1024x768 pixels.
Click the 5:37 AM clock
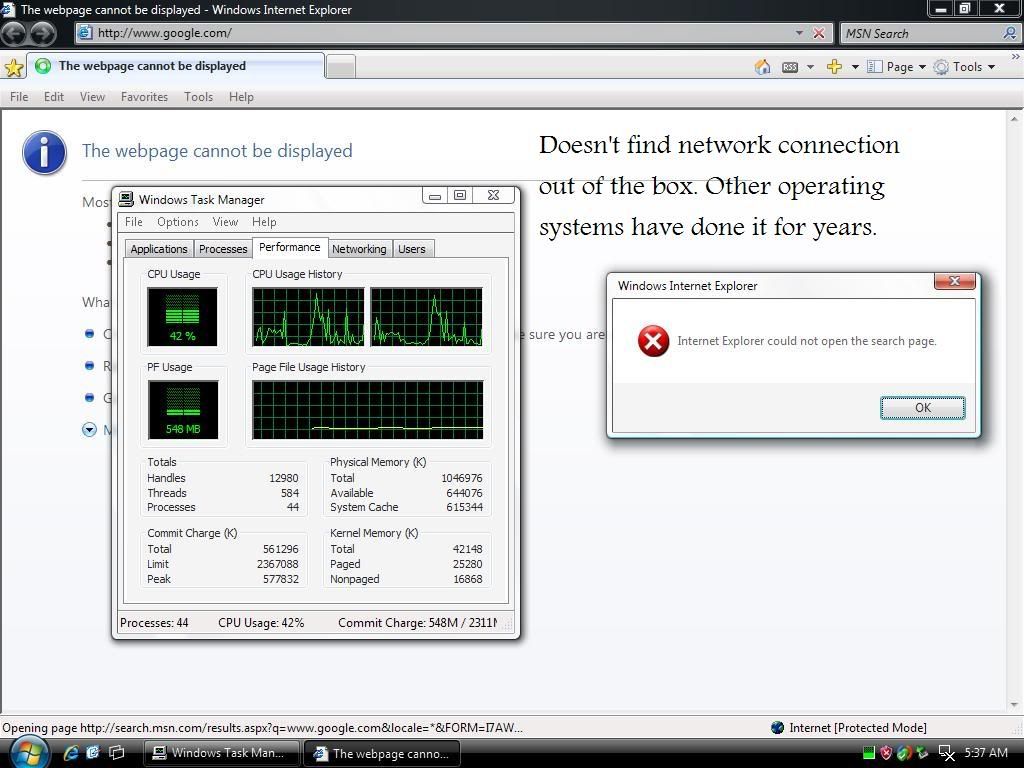986,753
